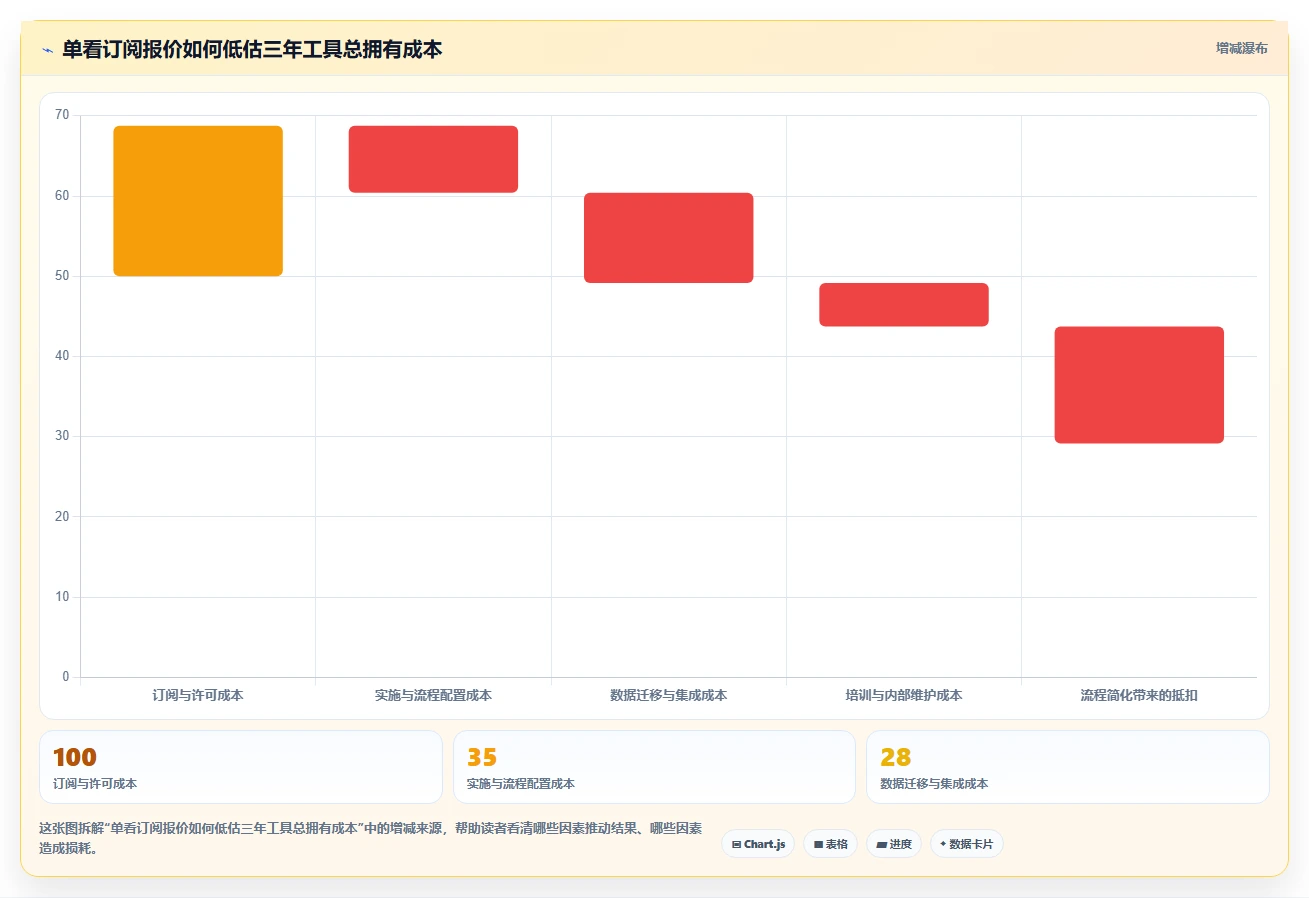The image size is (1309, 898).
Task: Click the chart title 单看订阅报价如何低估三年工具总拥有成本
Action: pyautogui.click(x=252, y=49)
